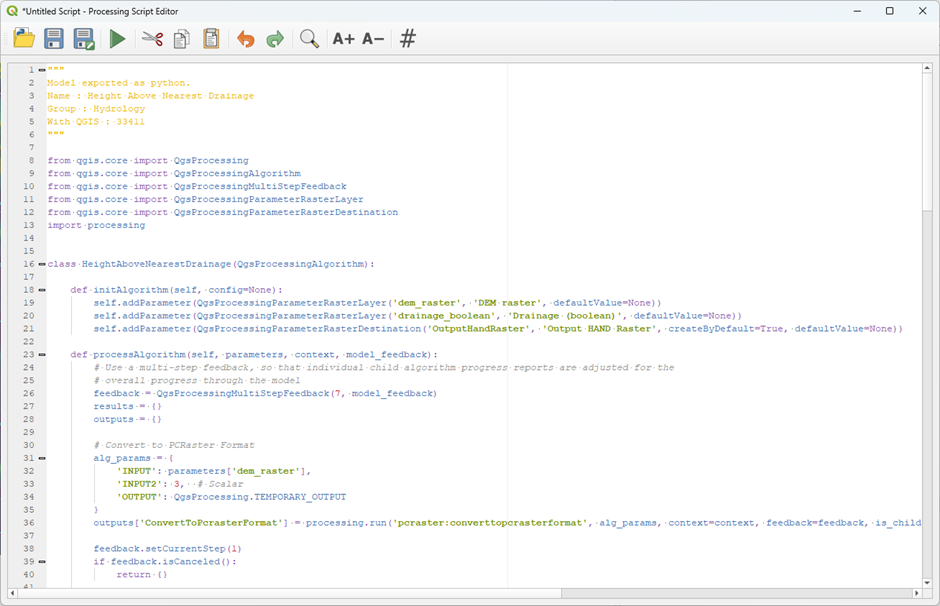
Task: Click the Save Script As icon
Action: click(84, 39)
